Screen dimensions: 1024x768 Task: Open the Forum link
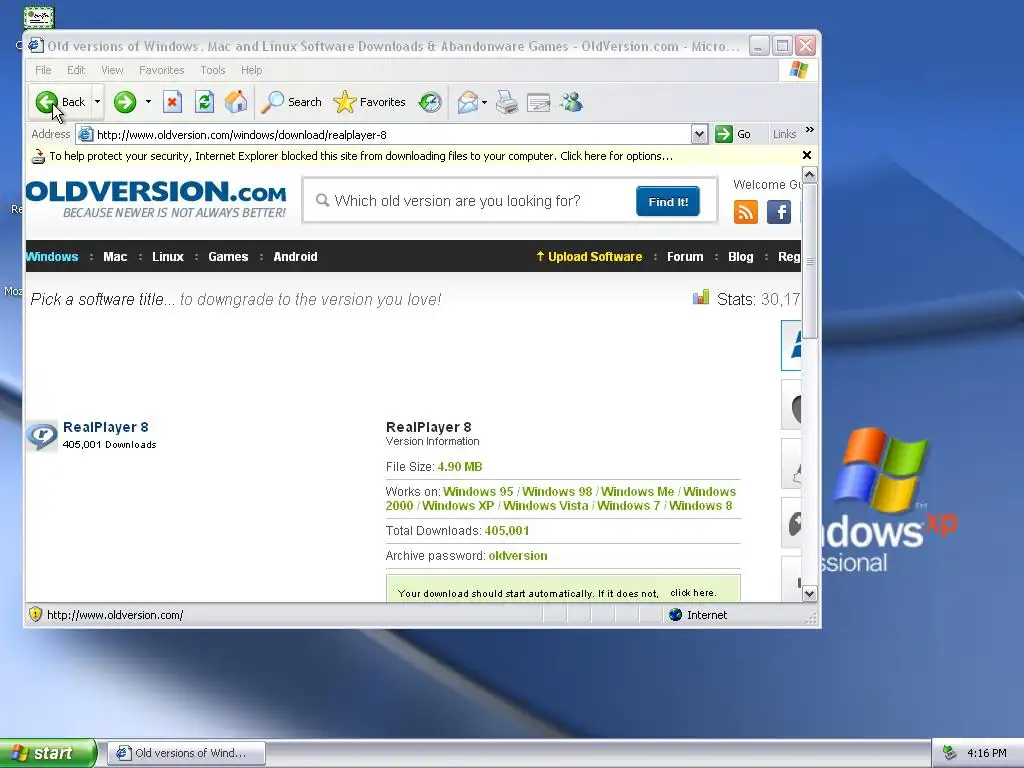685,257
